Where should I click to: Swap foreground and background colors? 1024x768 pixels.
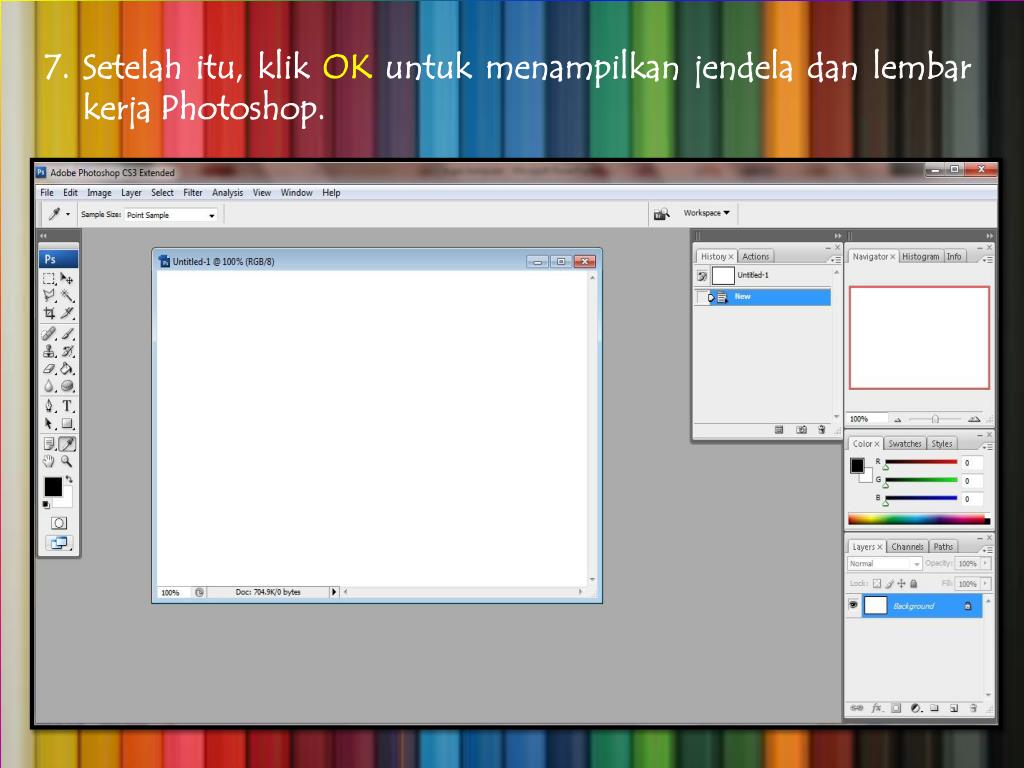tap(69, 479)
